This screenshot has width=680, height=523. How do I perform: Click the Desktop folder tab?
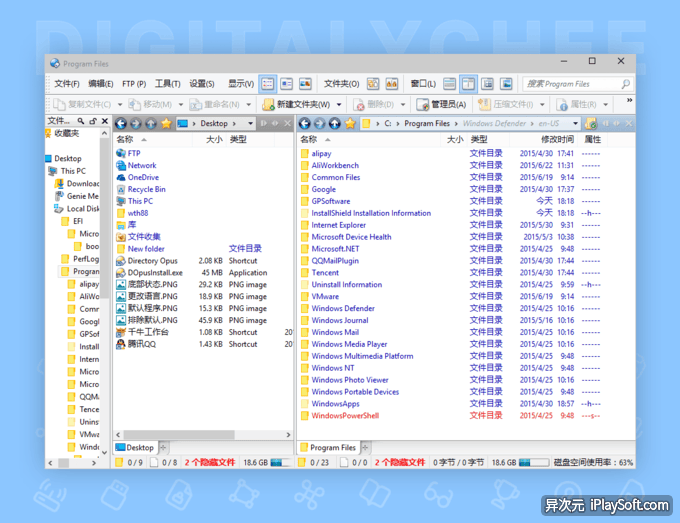coord(135,448)
